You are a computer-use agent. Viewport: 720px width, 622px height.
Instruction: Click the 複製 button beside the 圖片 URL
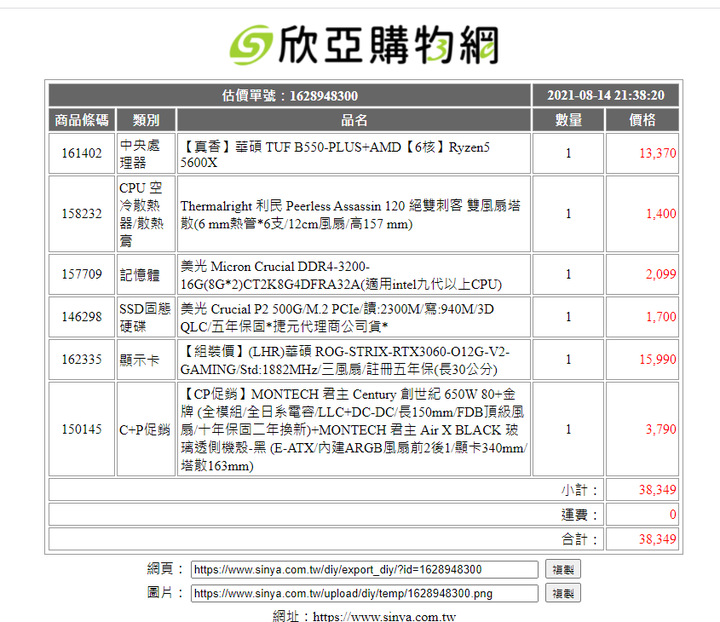(x=563, y=593)
